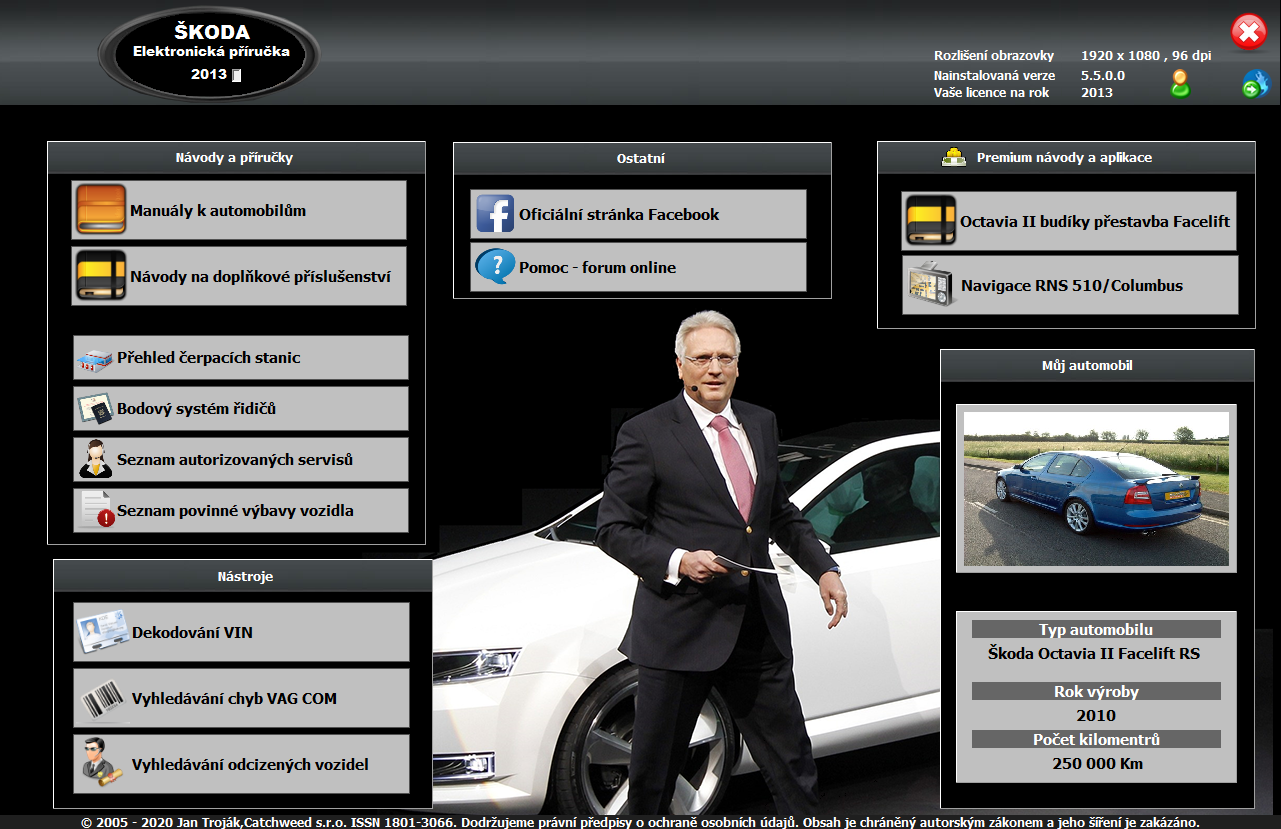Open Navigace RNS 510/Columbus
The width and height of the screenshot is (1281, 829).
click(1070, 285)
